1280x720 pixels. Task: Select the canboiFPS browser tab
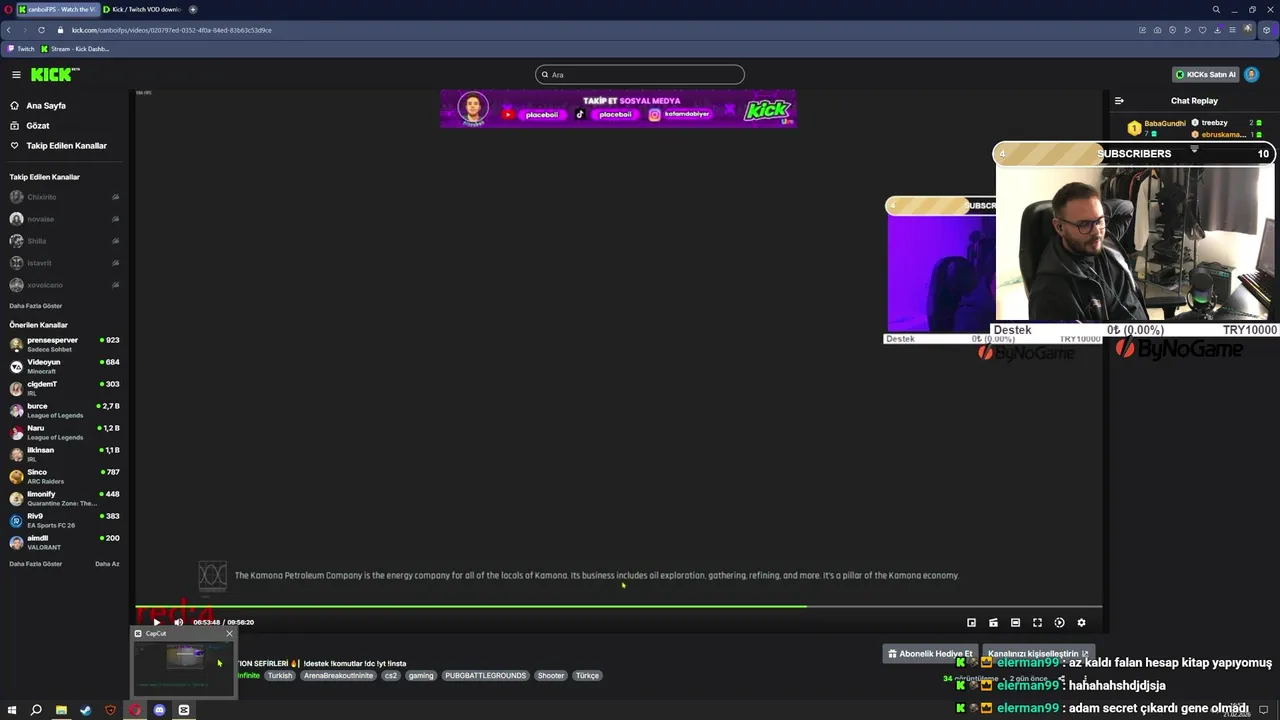click(57, 9)
